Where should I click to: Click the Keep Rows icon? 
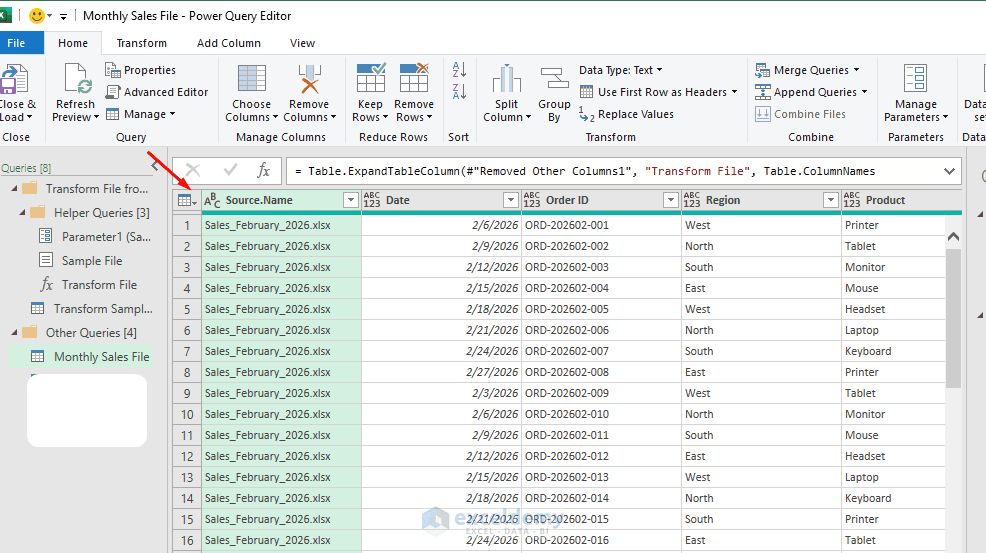[370, 78]
